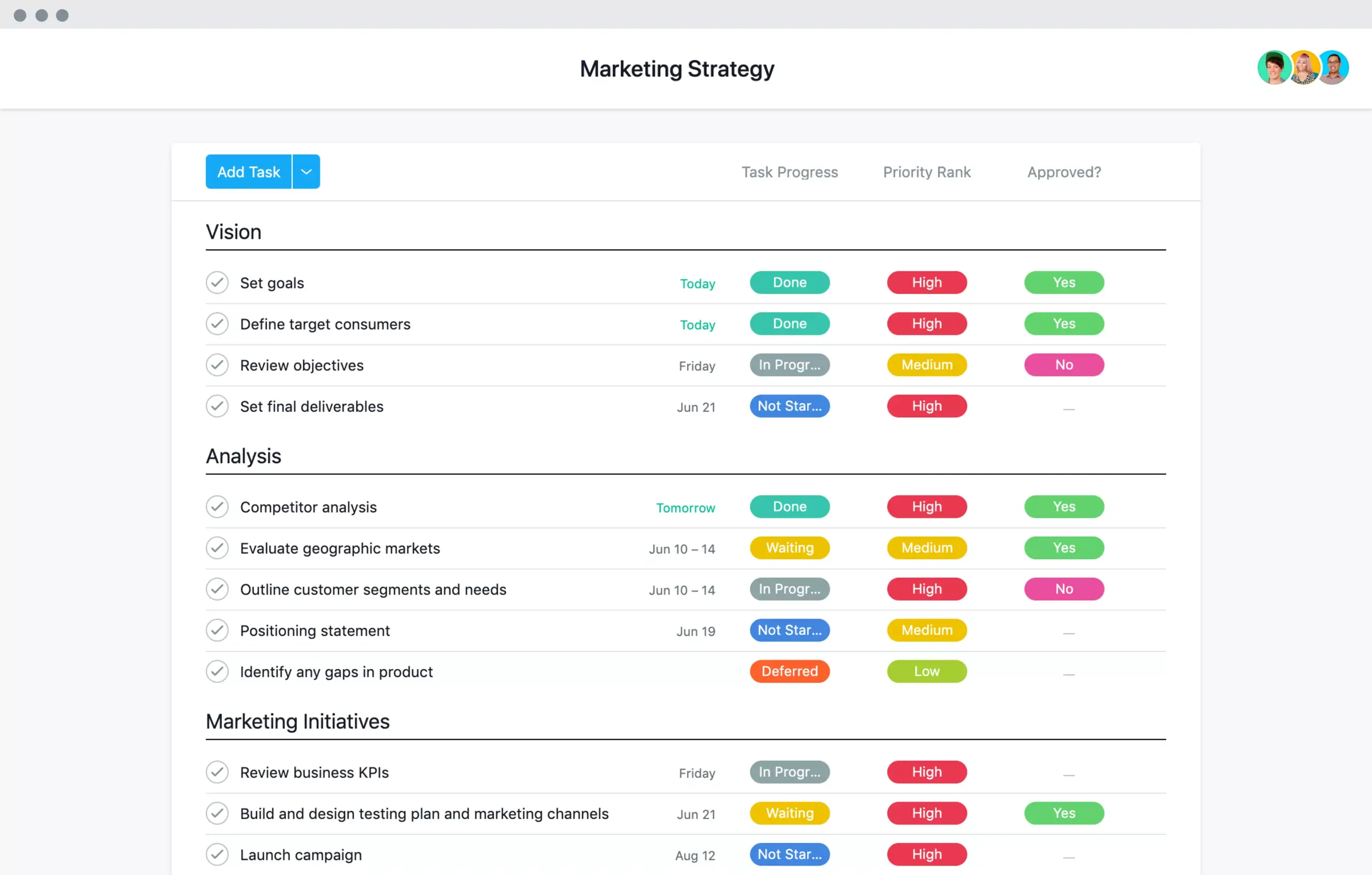Expand the Add Task dropdown arrow
This screenshot has width=1372, height=875.
[306, 171]
